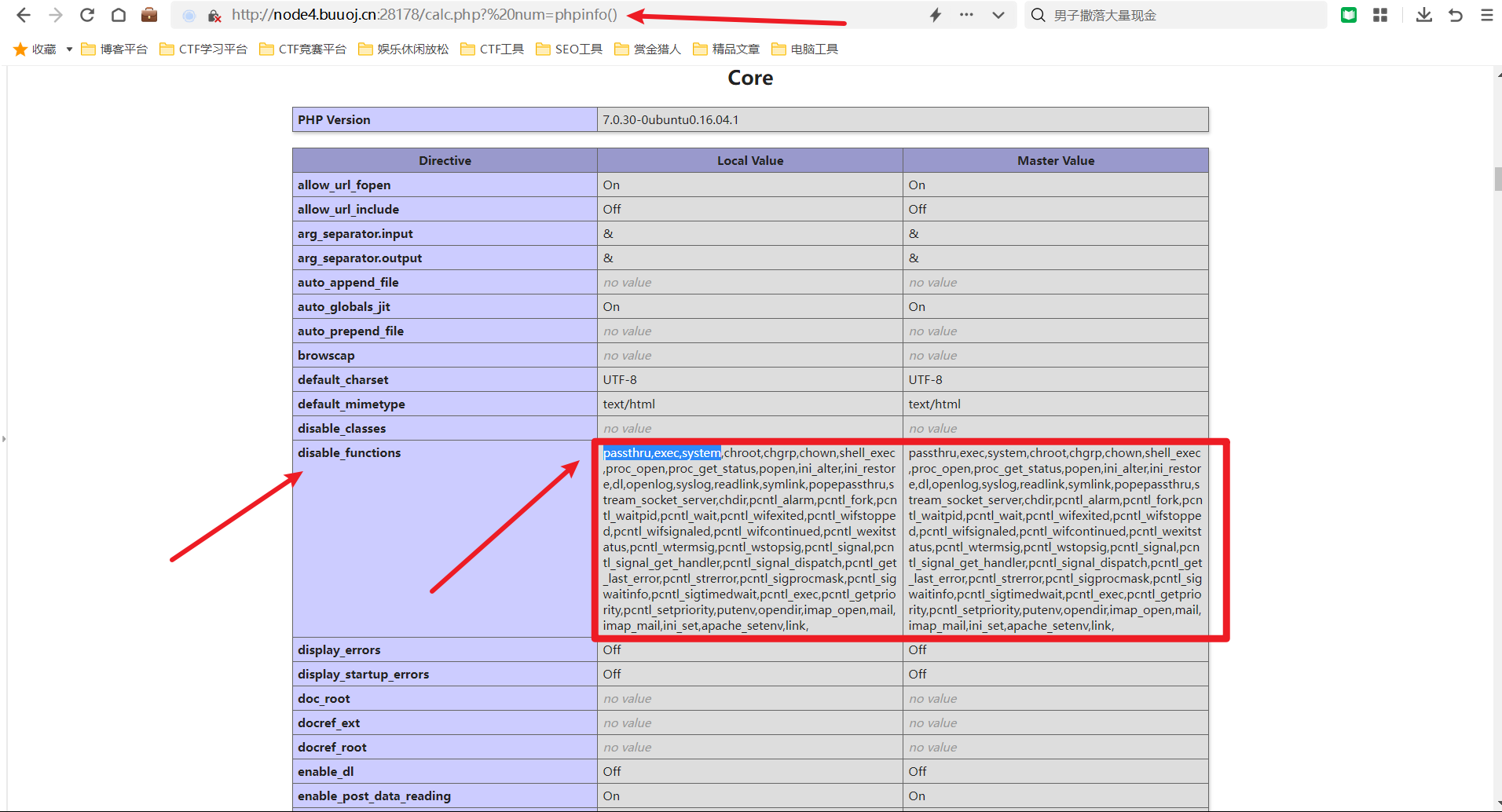1502x812 pixels.
Task: Go forward to the next page
Action: tap(55, 15)
